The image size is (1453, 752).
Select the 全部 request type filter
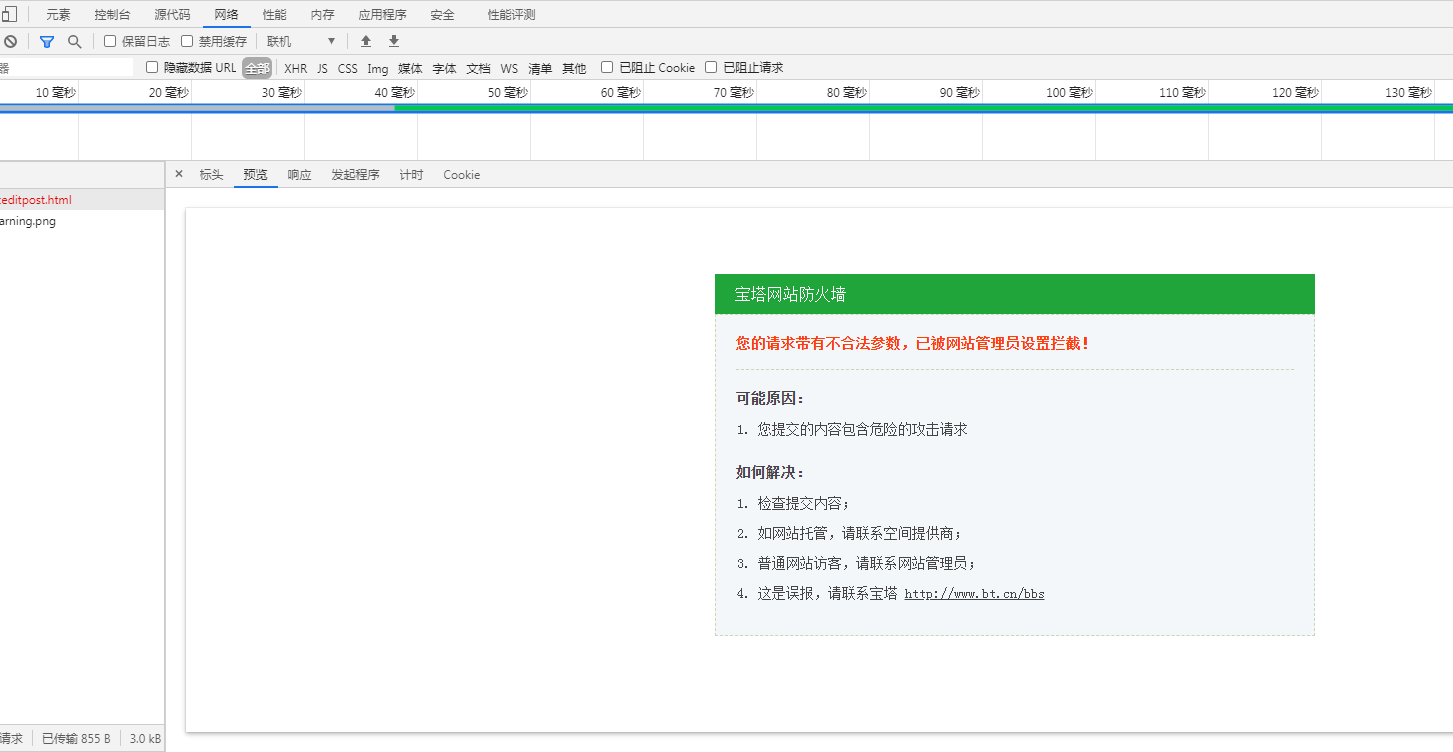click(x=257, y=68)
